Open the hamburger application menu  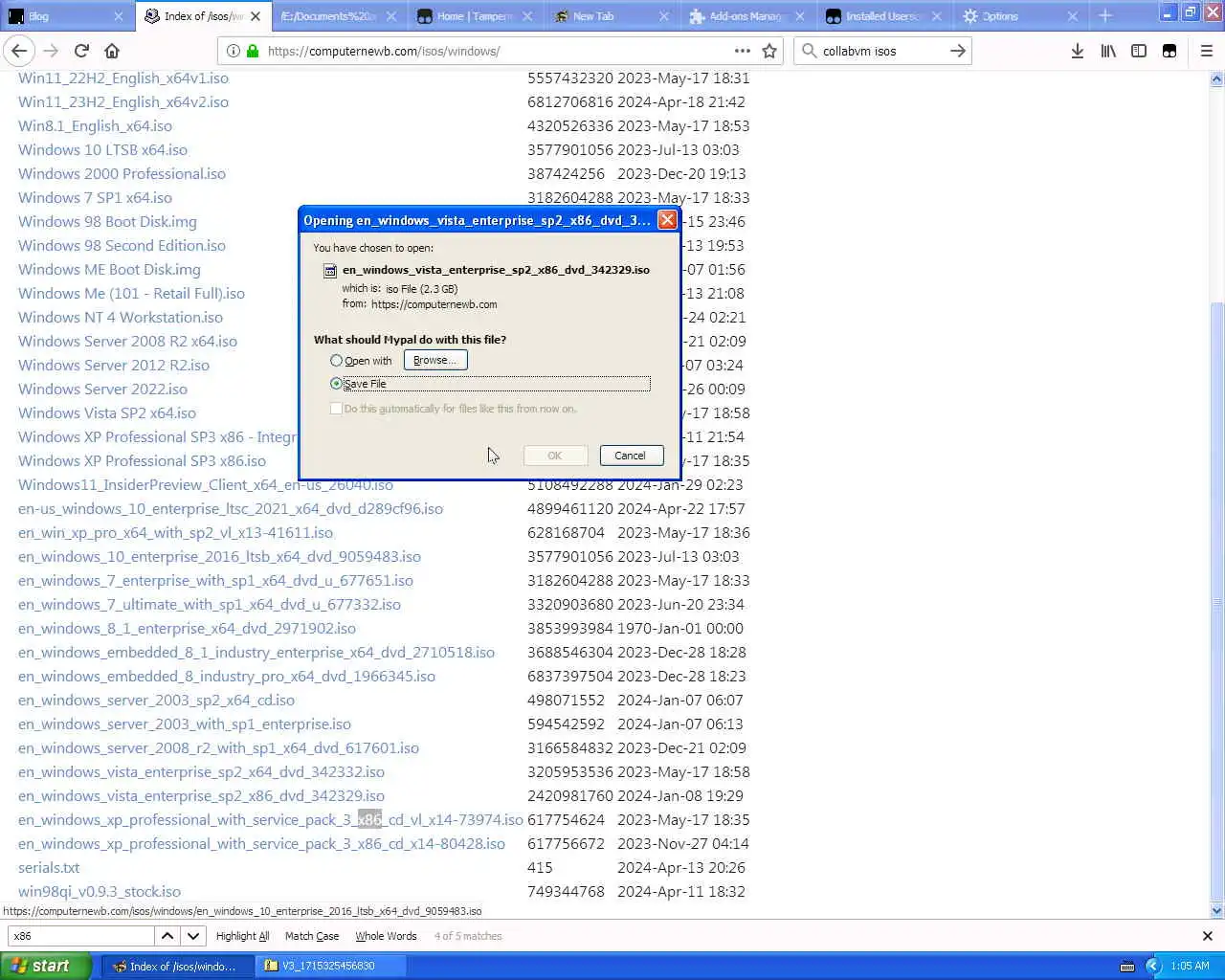(1206, 51)
